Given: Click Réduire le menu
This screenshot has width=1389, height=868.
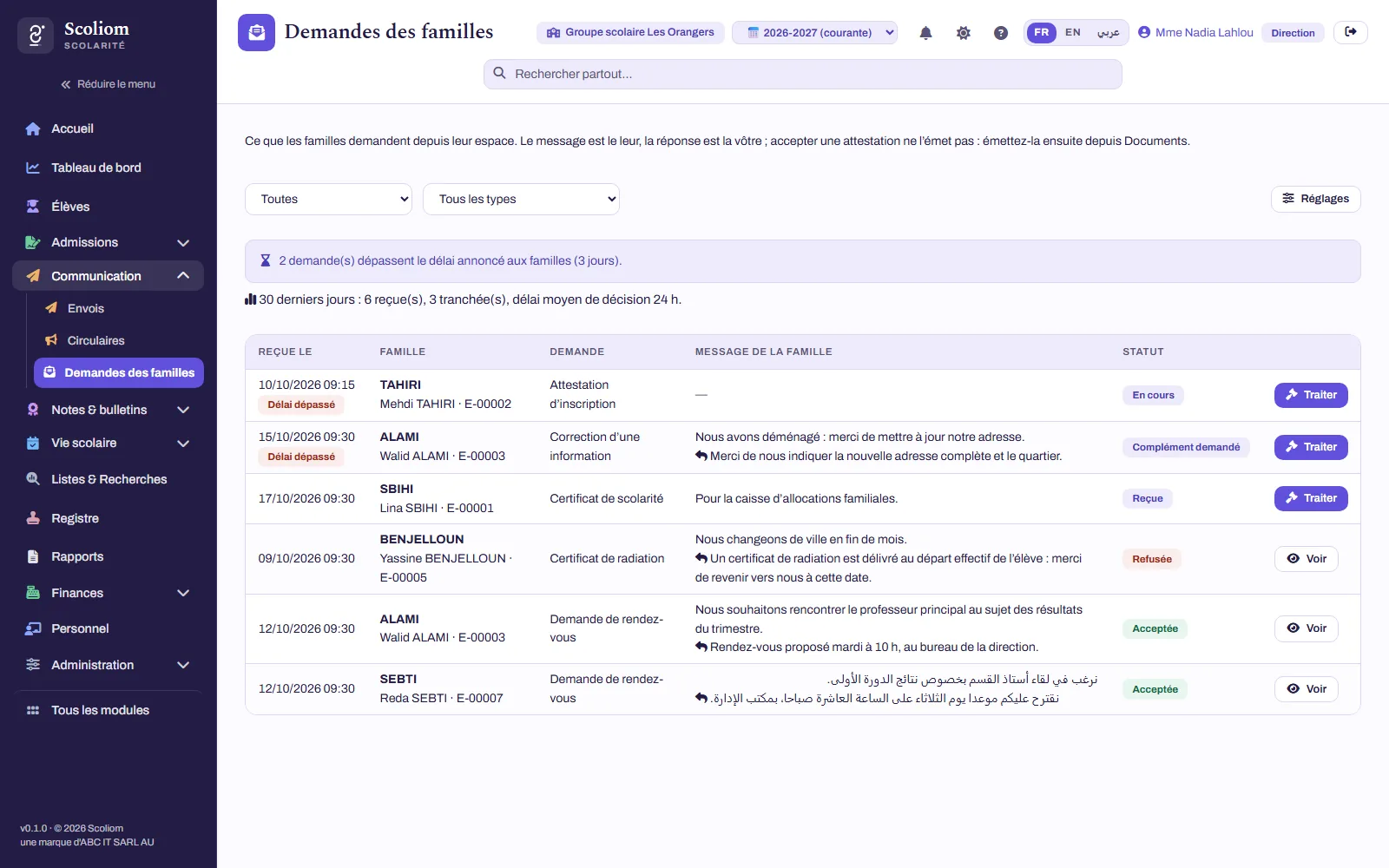Looking at the screenshot, I should point(108,84).
